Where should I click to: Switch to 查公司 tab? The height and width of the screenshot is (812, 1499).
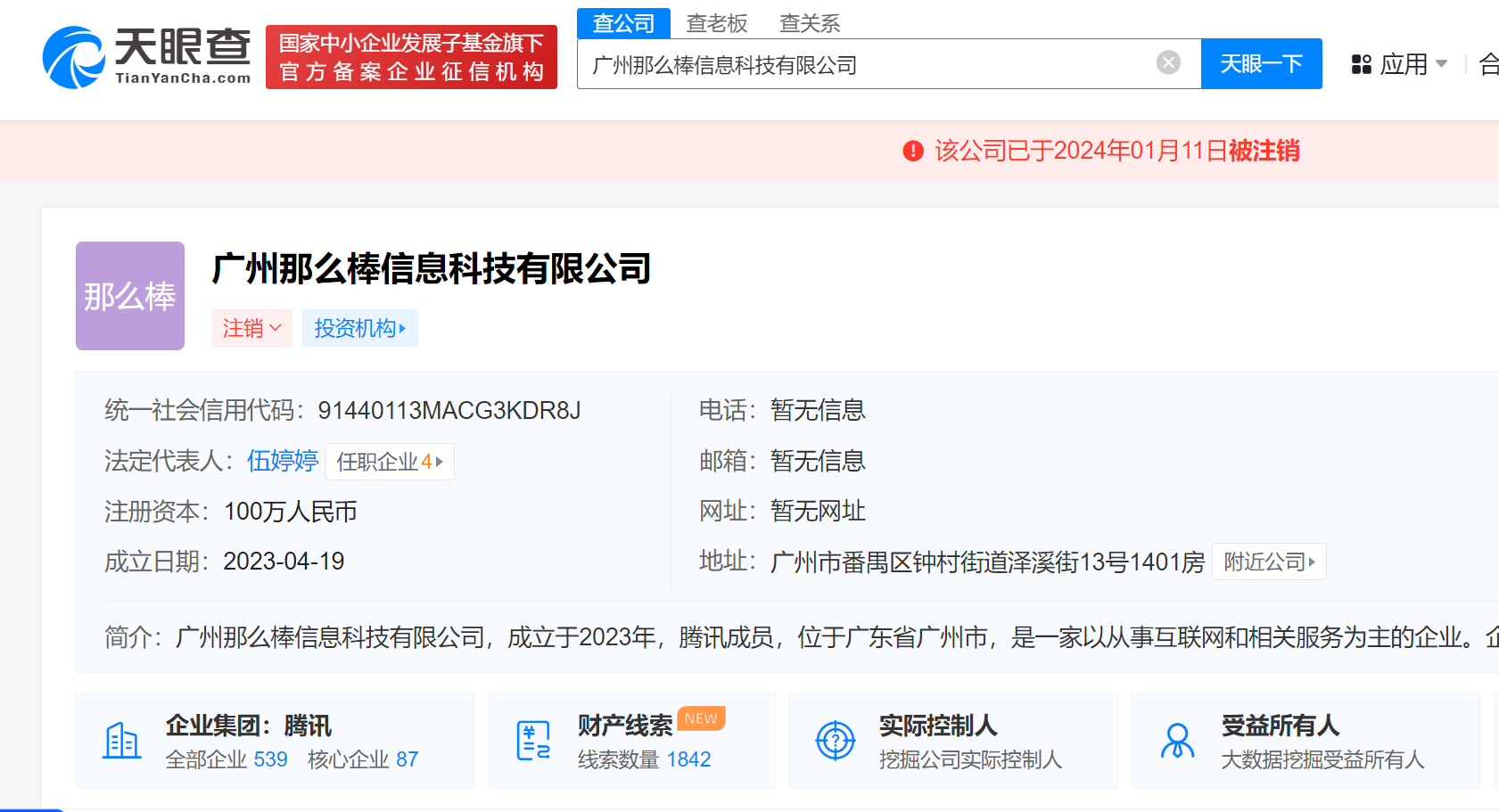(x=623, y=23)
